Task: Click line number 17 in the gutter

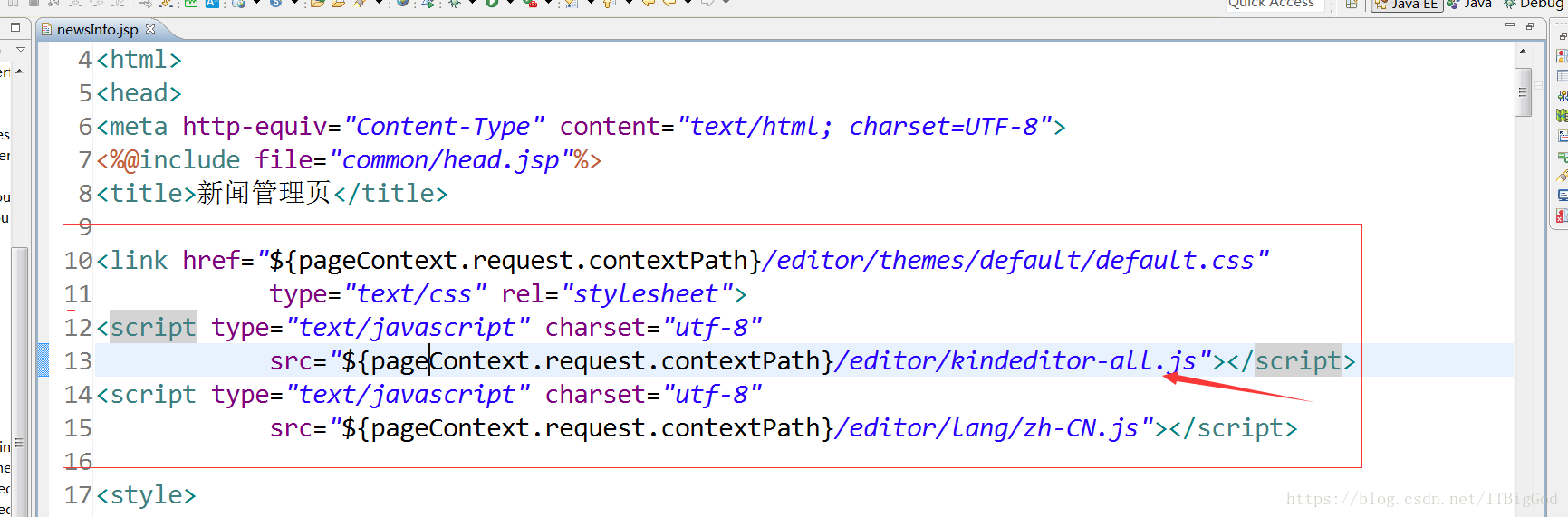Action: pos(78,495)
